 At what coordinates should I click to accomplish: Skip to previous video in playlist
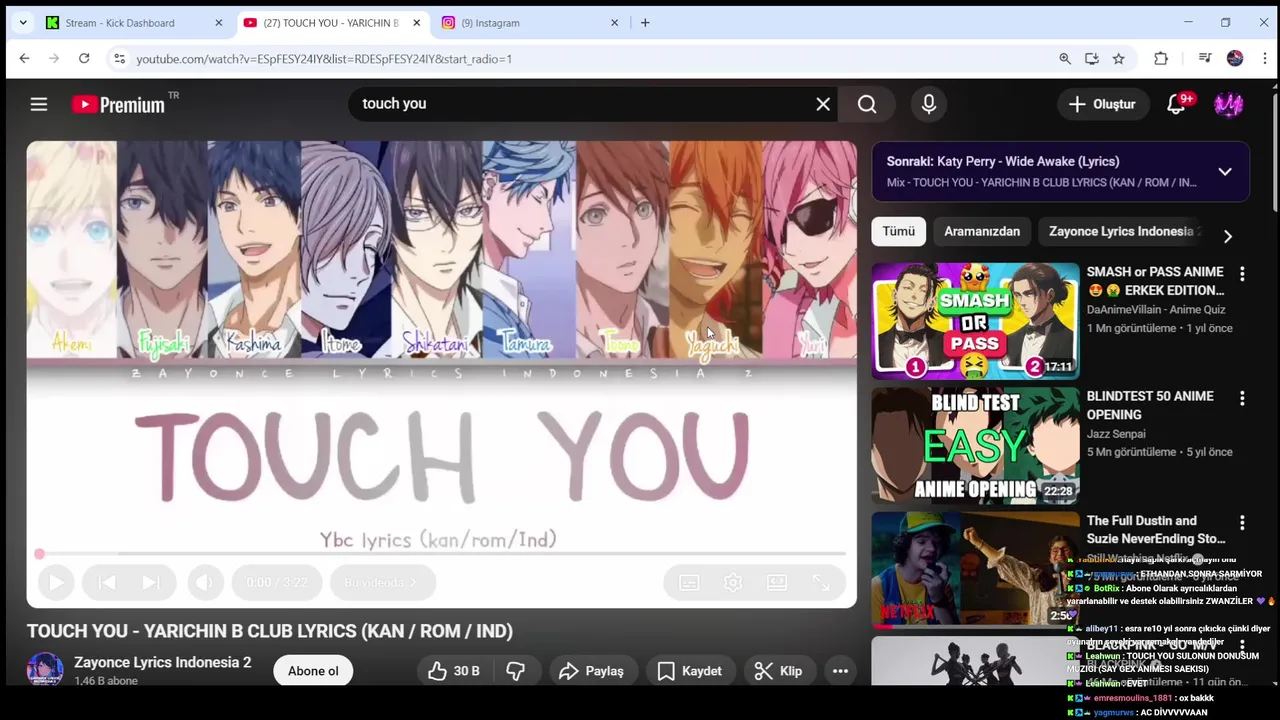coord(107,582)
